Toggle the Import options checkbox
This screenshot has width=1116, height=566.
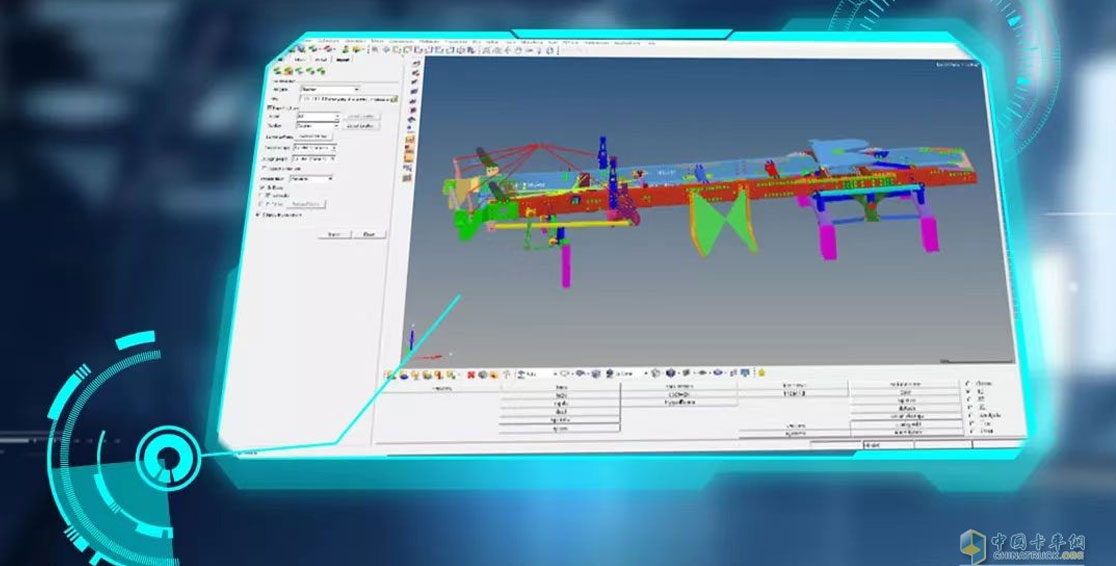[x=269, y=108]
